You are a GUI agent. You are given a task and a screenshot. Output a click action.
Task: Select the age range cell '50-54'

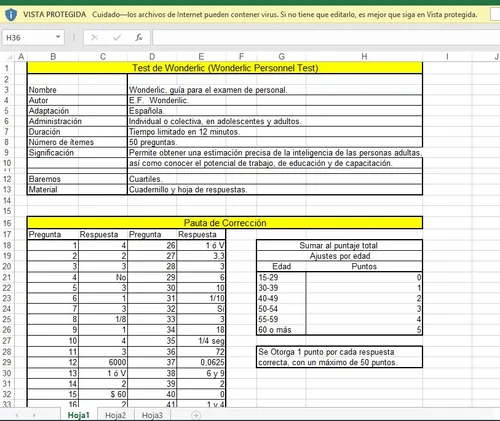(x=281, y=309)
